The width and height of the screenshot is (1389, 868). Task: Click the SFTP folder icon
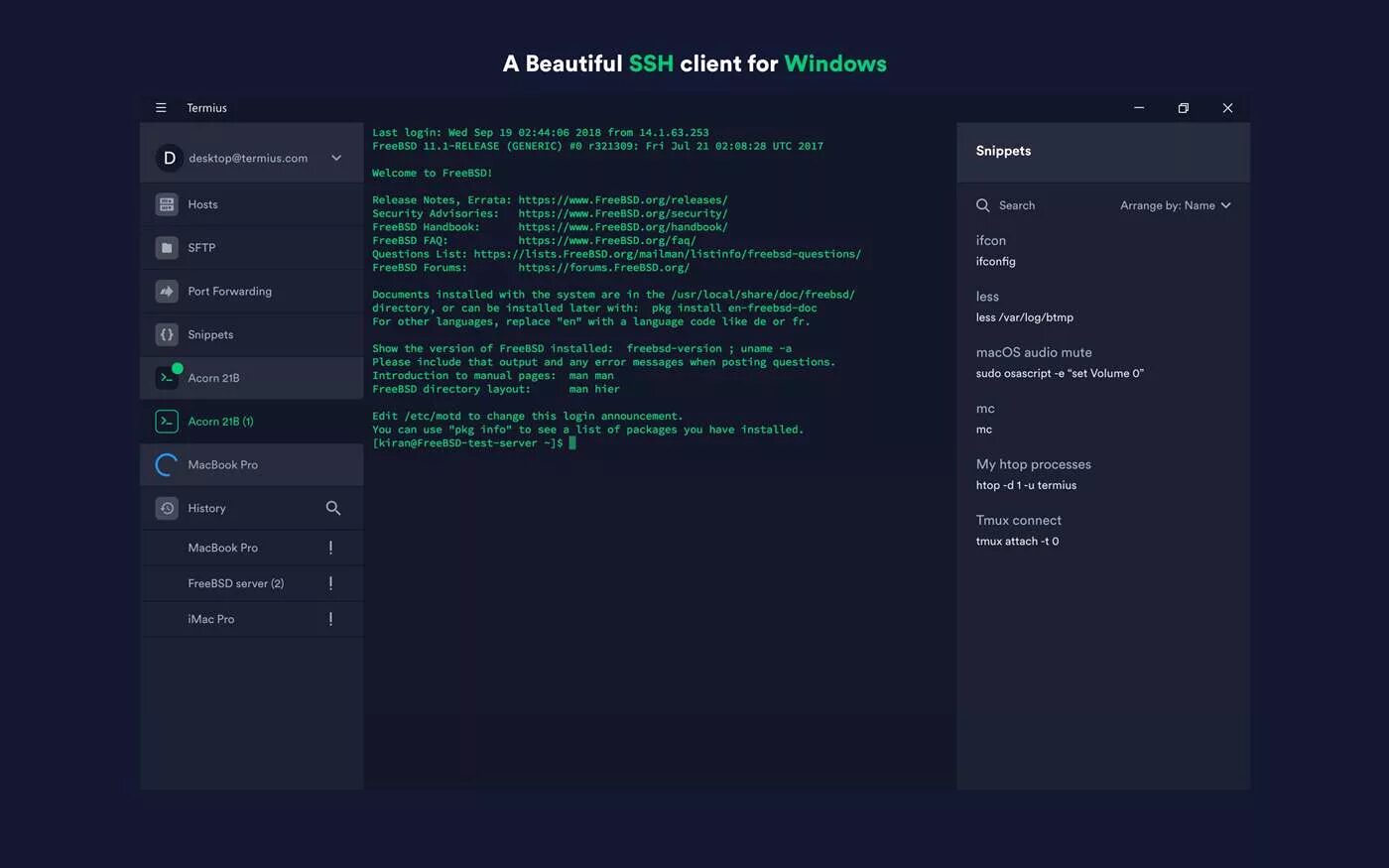click(x=167, y=248)
